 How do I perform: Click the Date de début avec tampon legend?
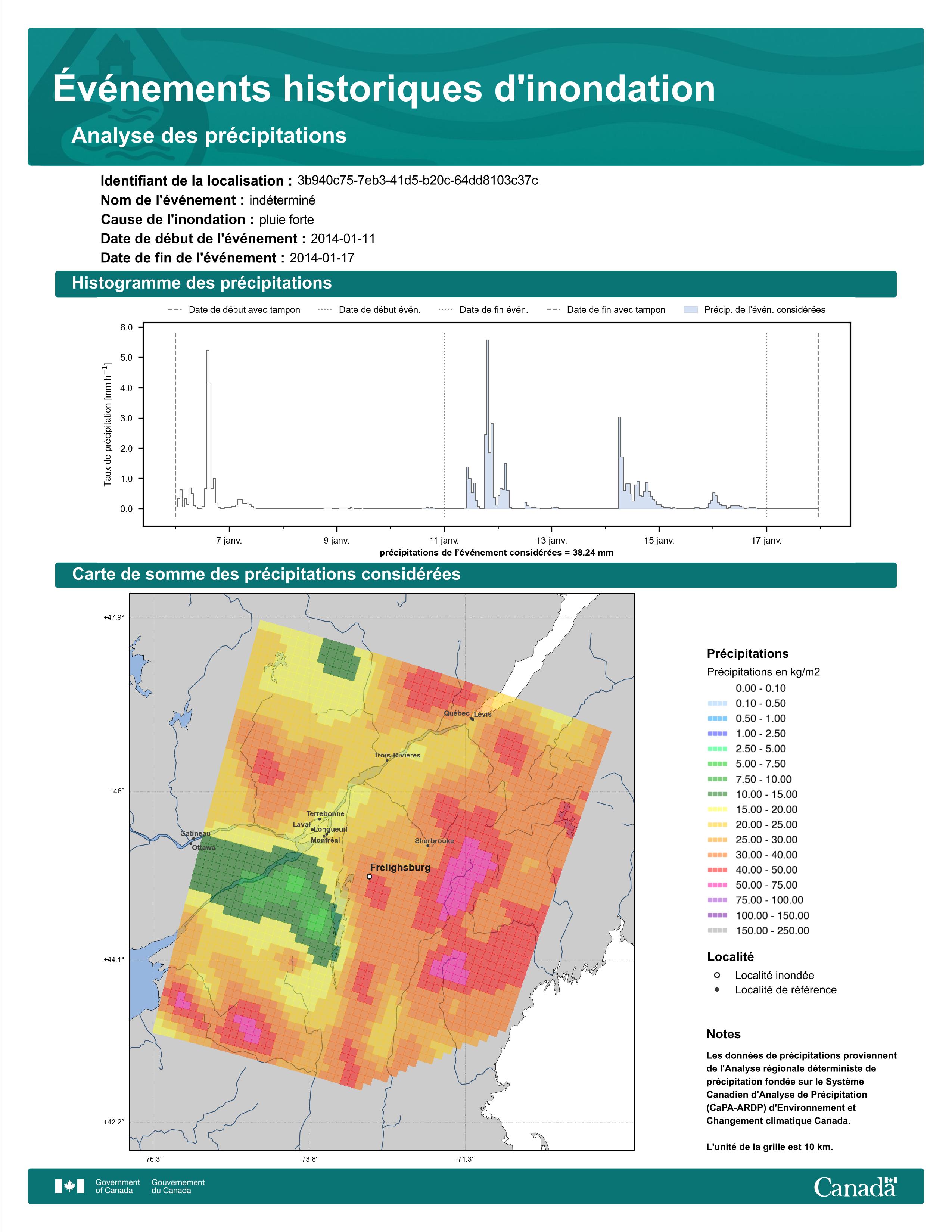point(234,310)
